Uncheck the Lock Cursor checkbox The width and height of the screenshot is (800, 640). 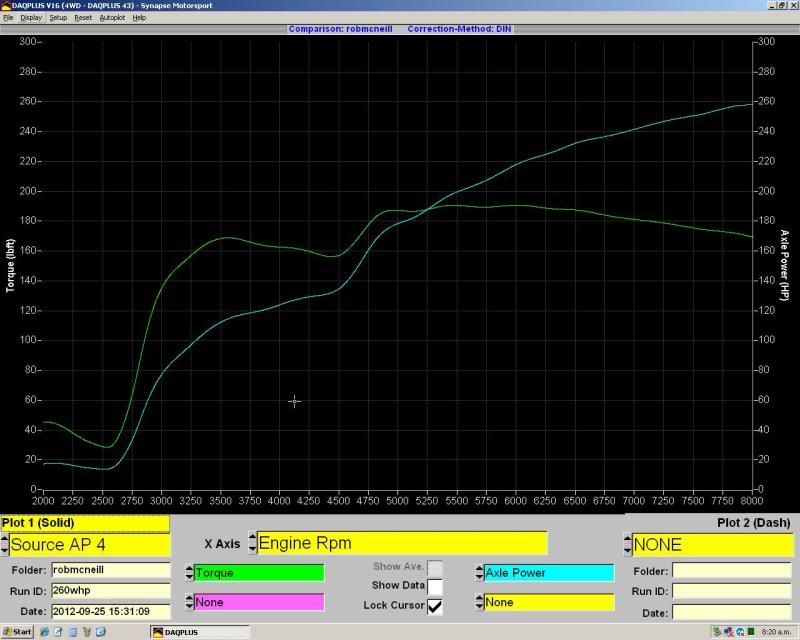435,605
